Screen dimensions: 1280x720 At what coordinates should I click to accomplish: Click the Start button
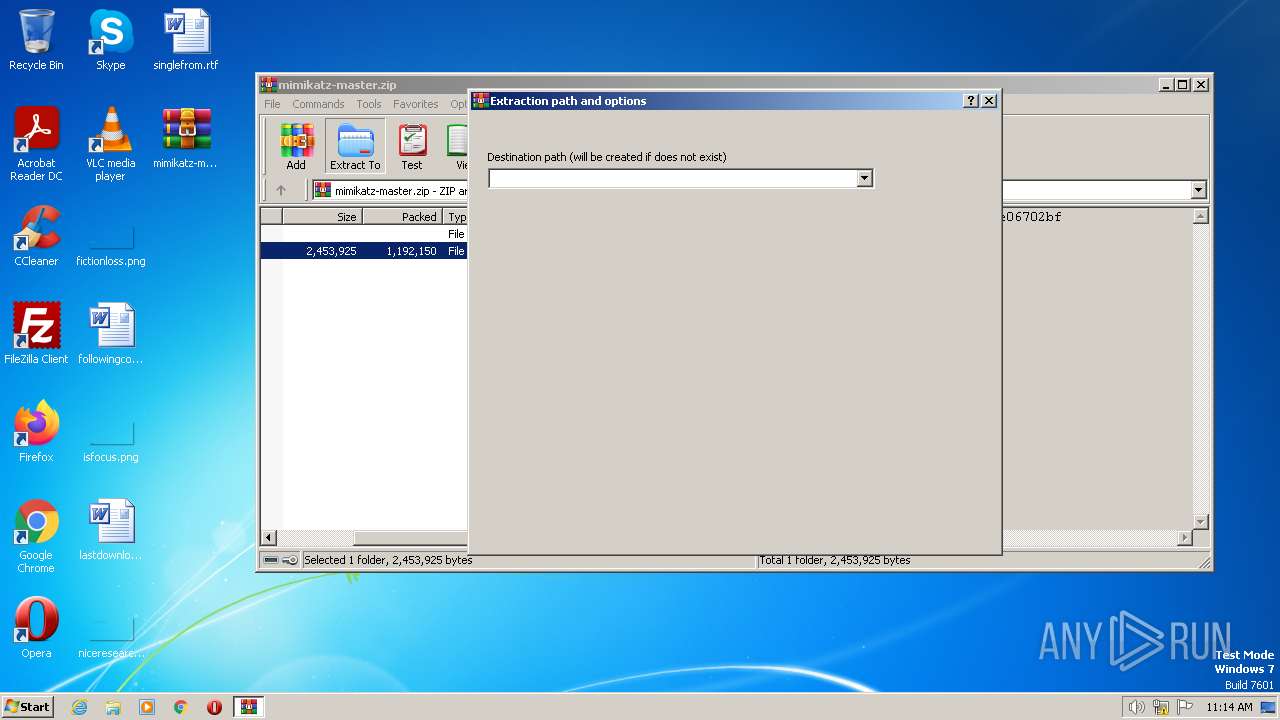(x=27, y=707)
